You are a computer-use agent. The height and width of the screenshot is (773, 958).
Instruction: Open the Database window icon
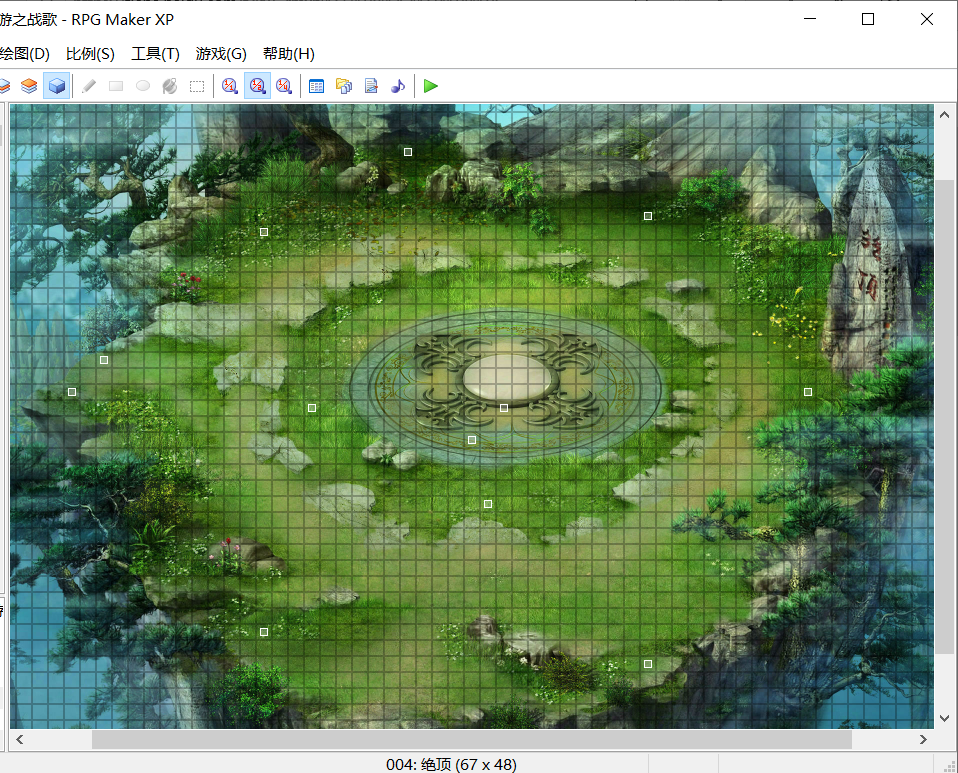[316, 86]
